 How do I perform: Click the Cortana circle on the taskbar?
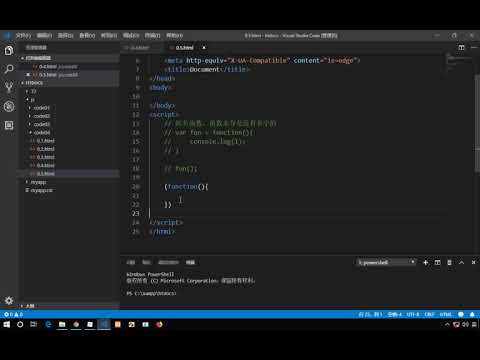[20, 324]
